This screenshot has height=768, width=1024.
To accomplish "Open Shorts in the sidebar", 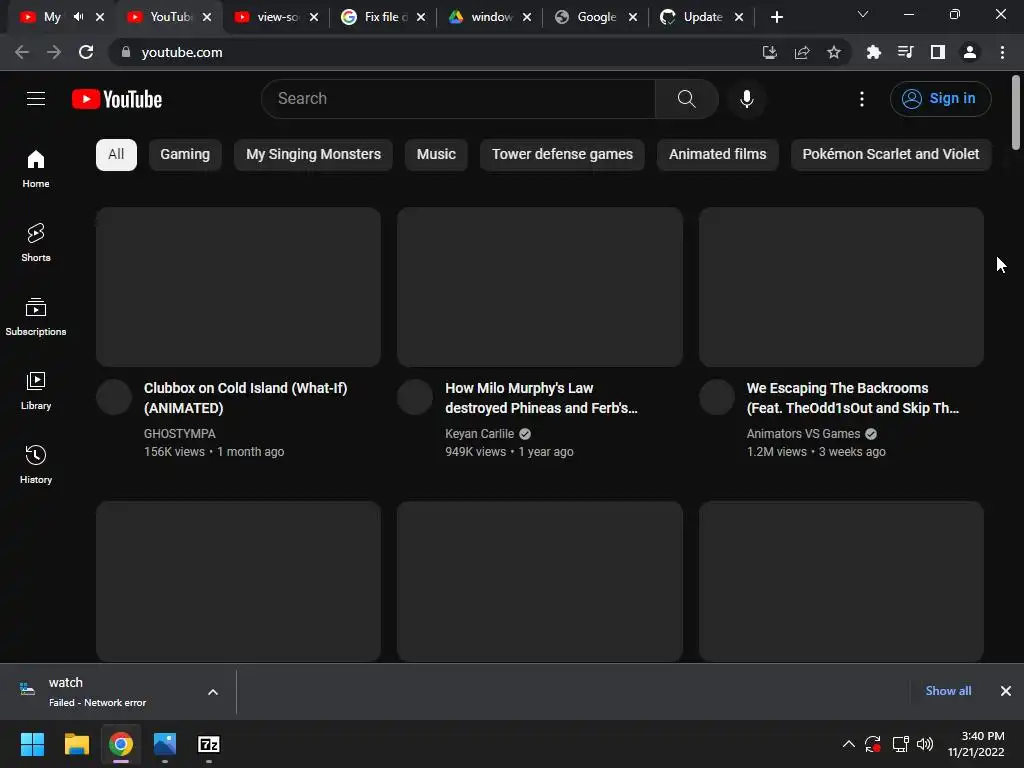I will point(36,243).
